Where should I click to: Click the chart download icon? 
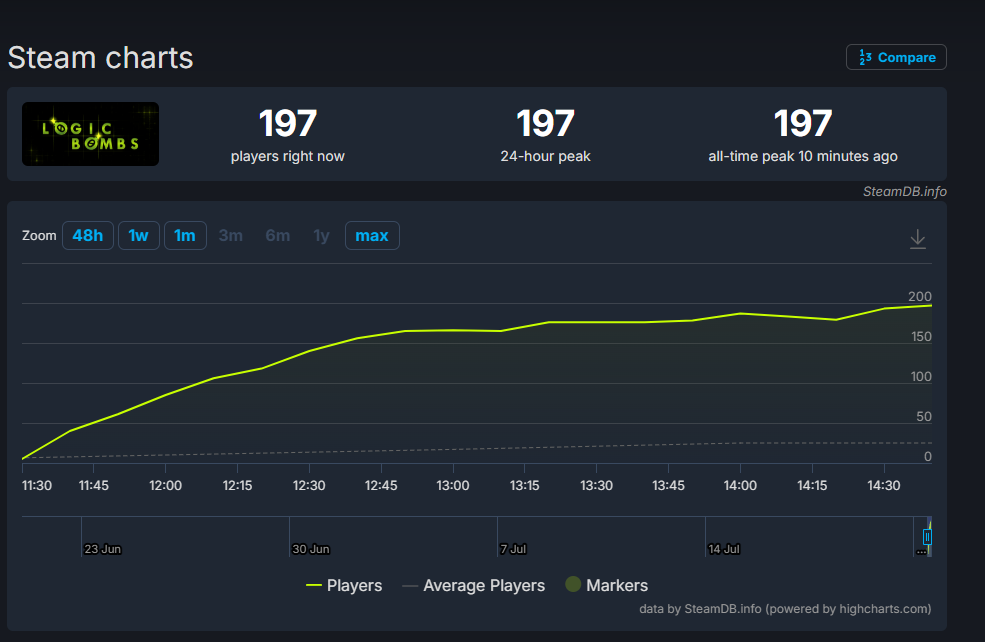[917, 239]
